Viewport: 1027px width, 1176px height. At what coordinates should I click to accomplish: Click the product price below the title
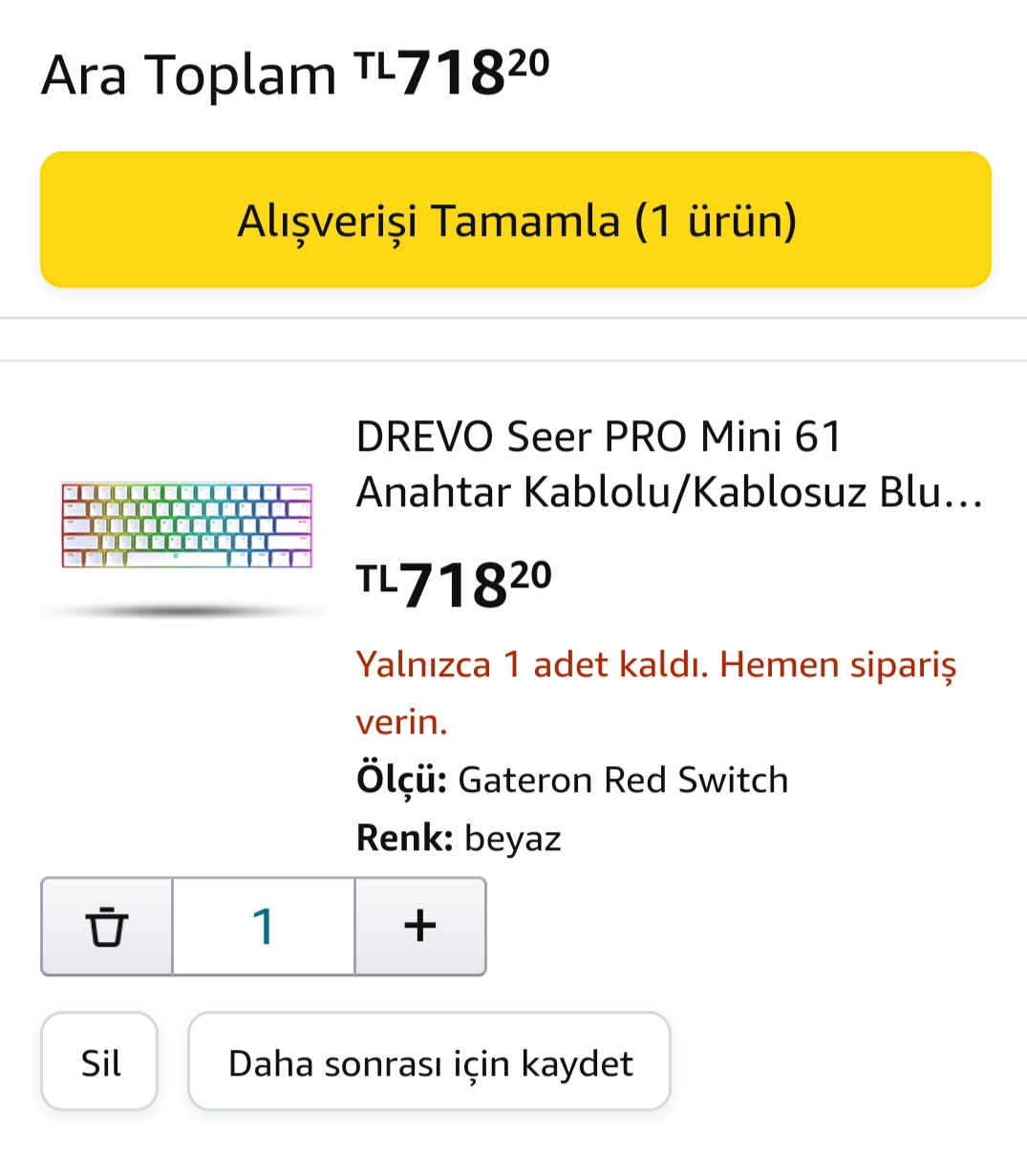pos(454,584)
